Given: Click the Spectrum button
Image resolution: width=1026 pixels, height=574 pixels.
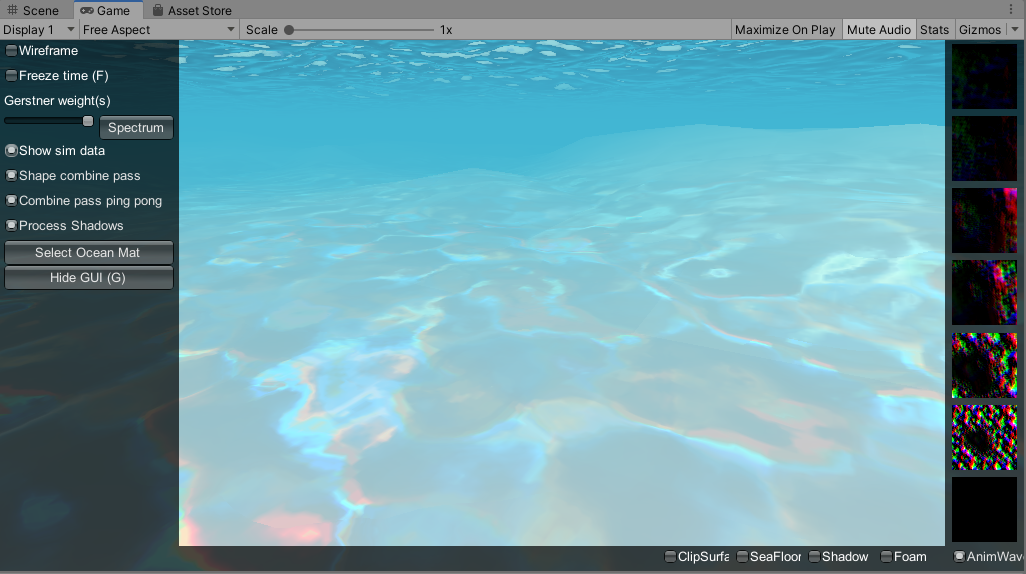Looking at the screenshot, I should [x=136, y=128].
